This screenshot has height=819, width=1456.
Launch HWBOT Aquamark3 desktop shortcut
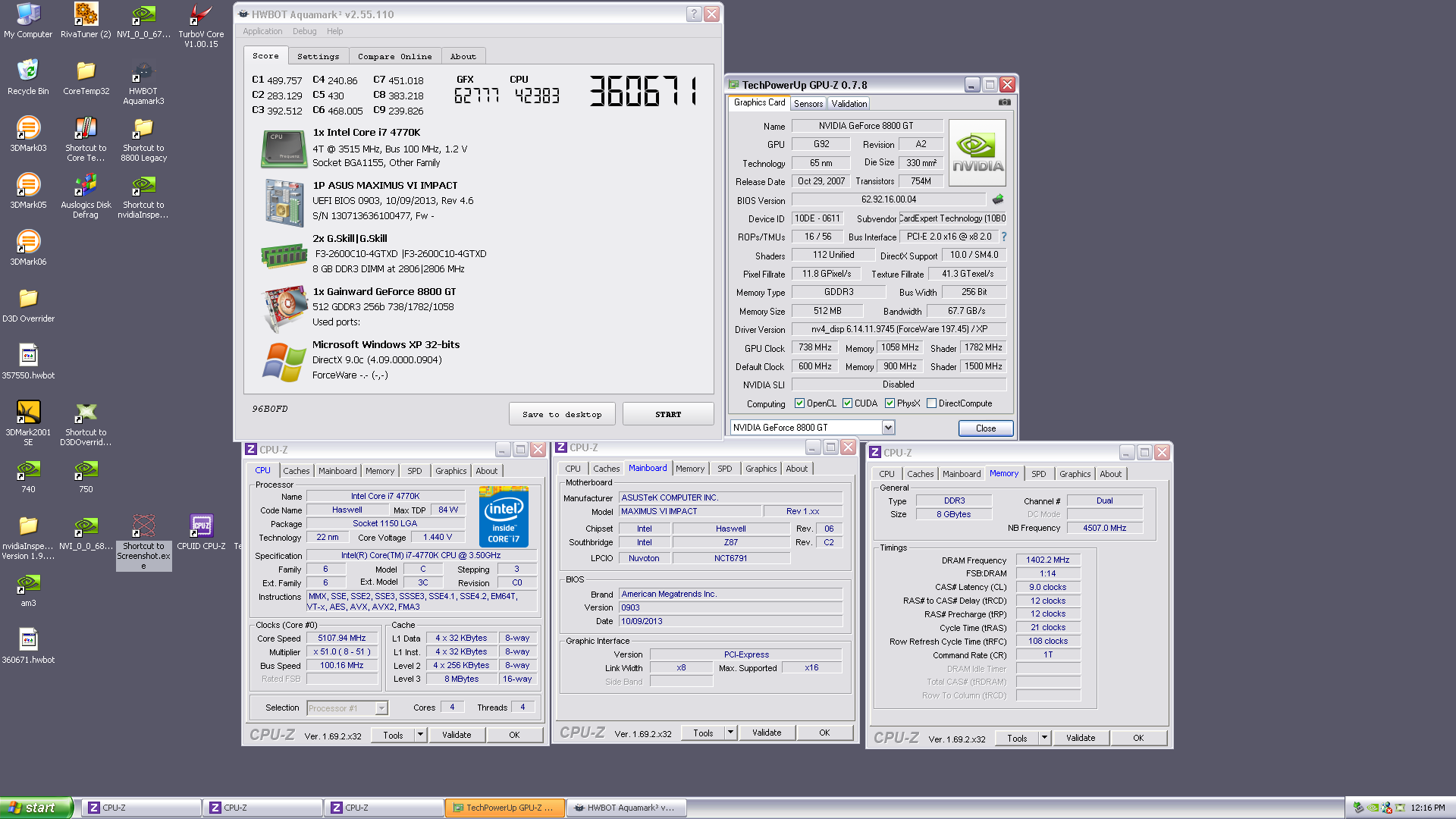click(143, 82)
